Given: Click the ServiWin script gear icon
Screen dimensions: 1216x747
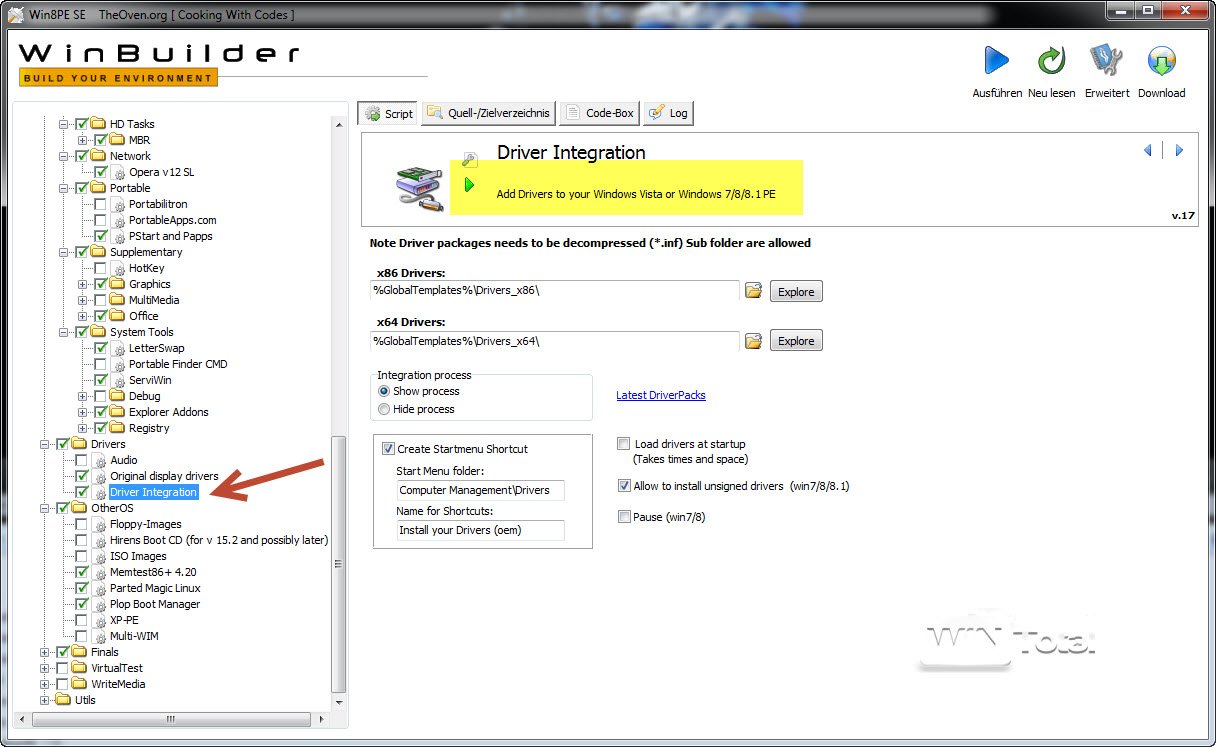Looking at the screenshot, I should point(119,380).
